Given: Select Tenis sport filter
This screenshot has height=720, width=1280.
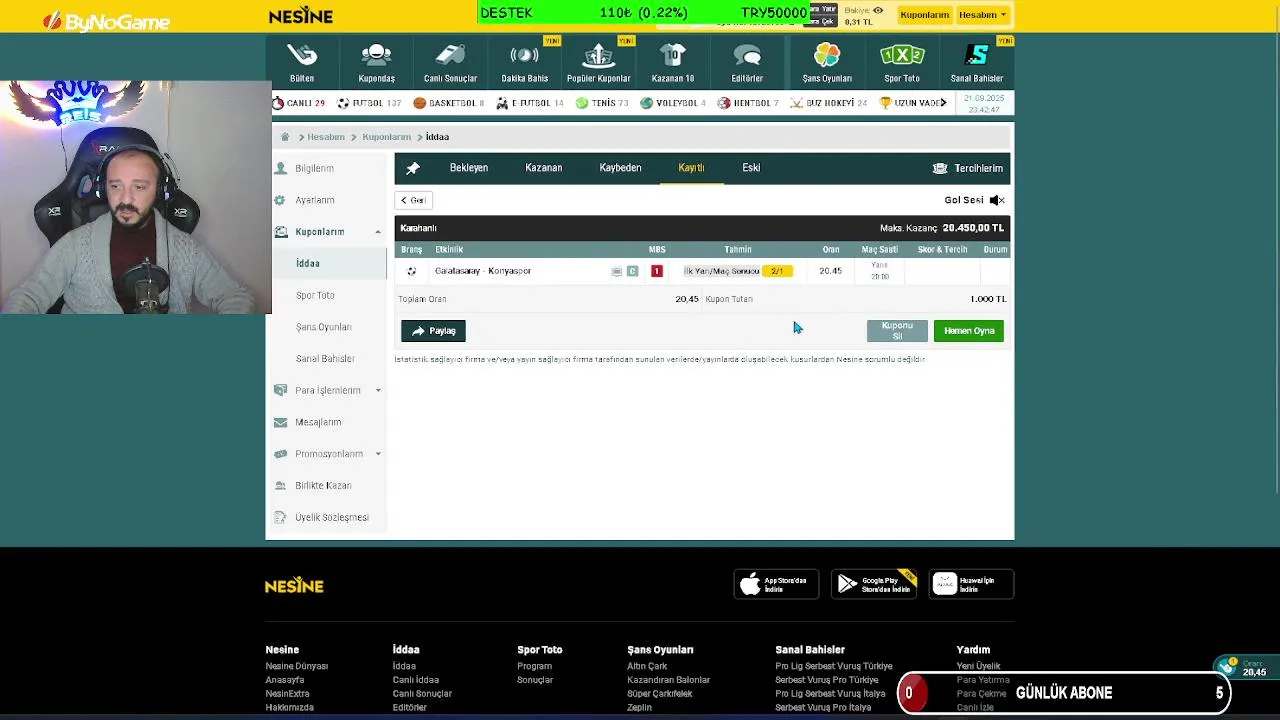Looking at the screenshot, I should [x=602, y=103].
